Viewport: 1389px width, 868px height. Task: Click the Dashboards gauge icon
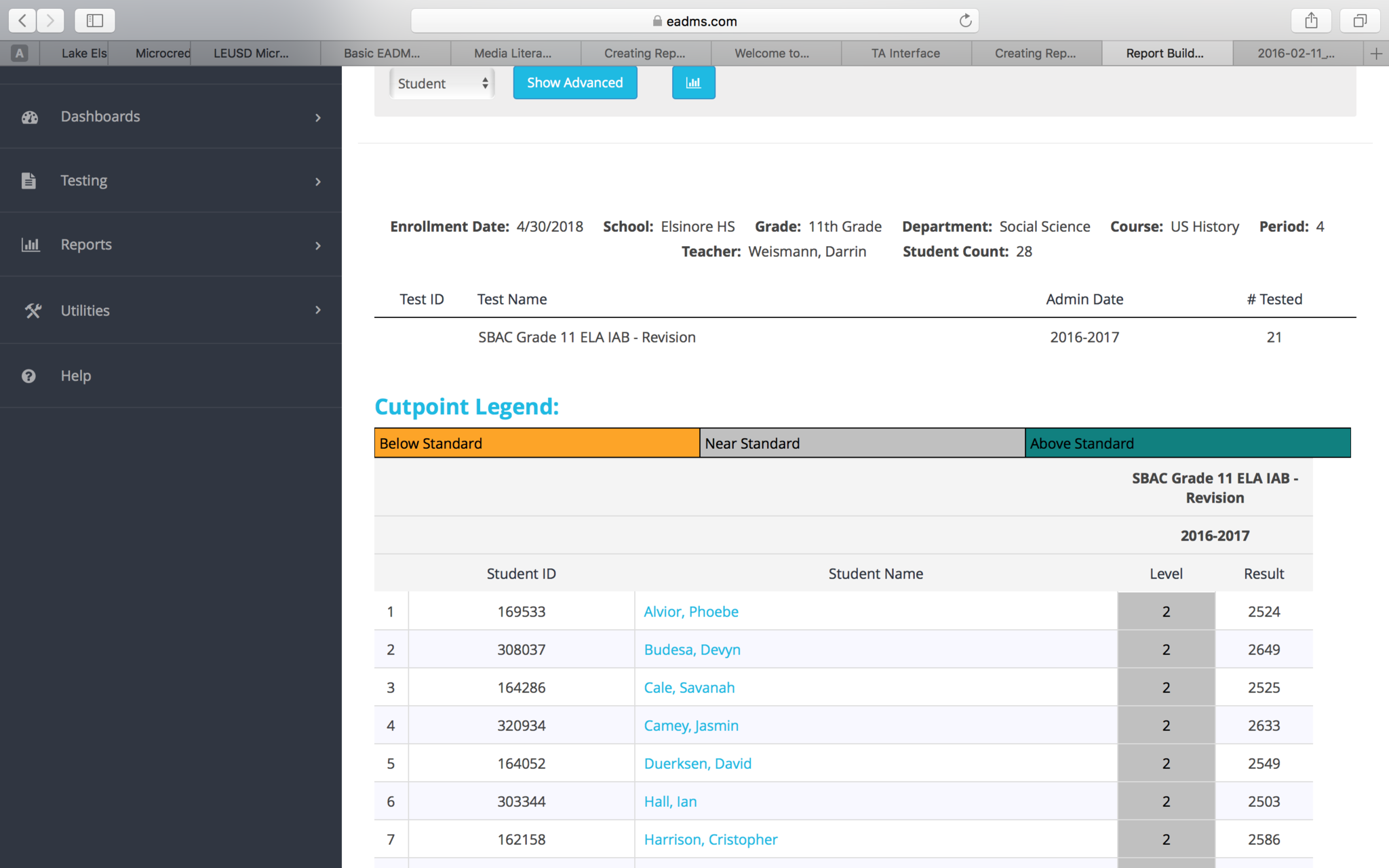(30, 117)
